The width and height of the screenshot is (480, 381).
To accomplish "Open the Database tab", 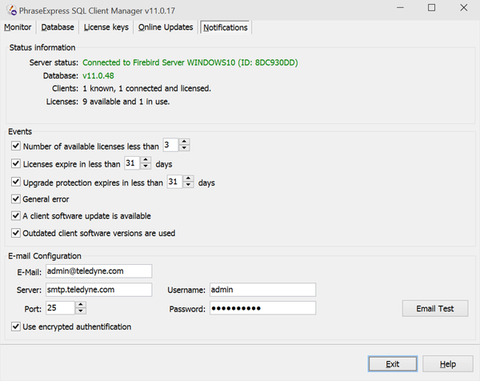I will (x=57, y=27).
